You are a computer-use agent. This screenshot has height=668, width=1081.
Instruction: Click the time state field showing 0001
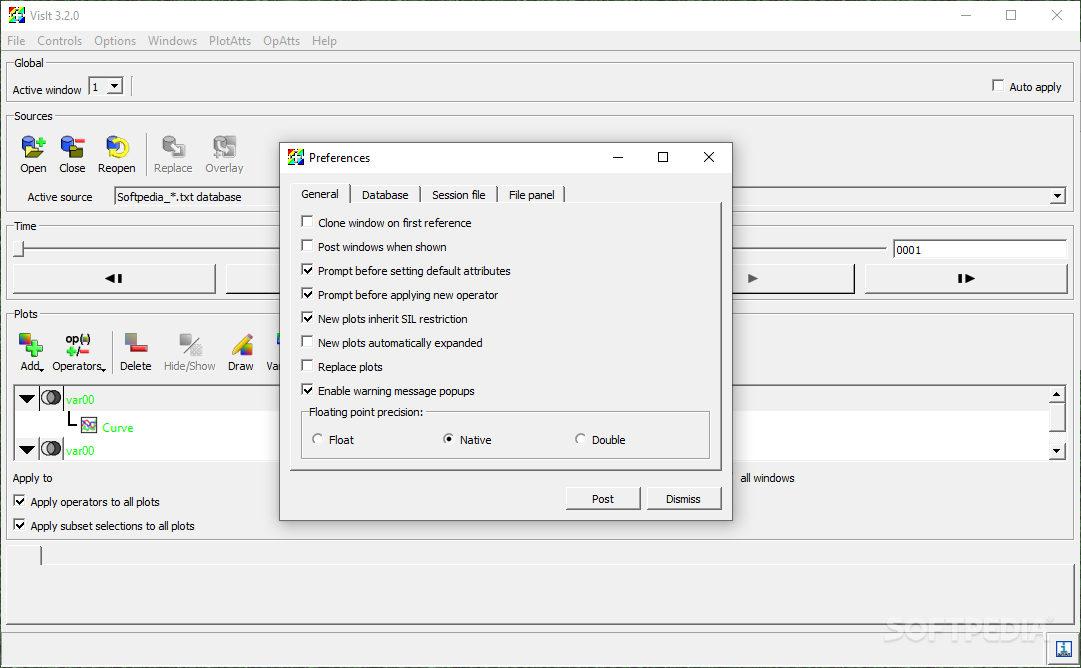click(x=980, y=250)
